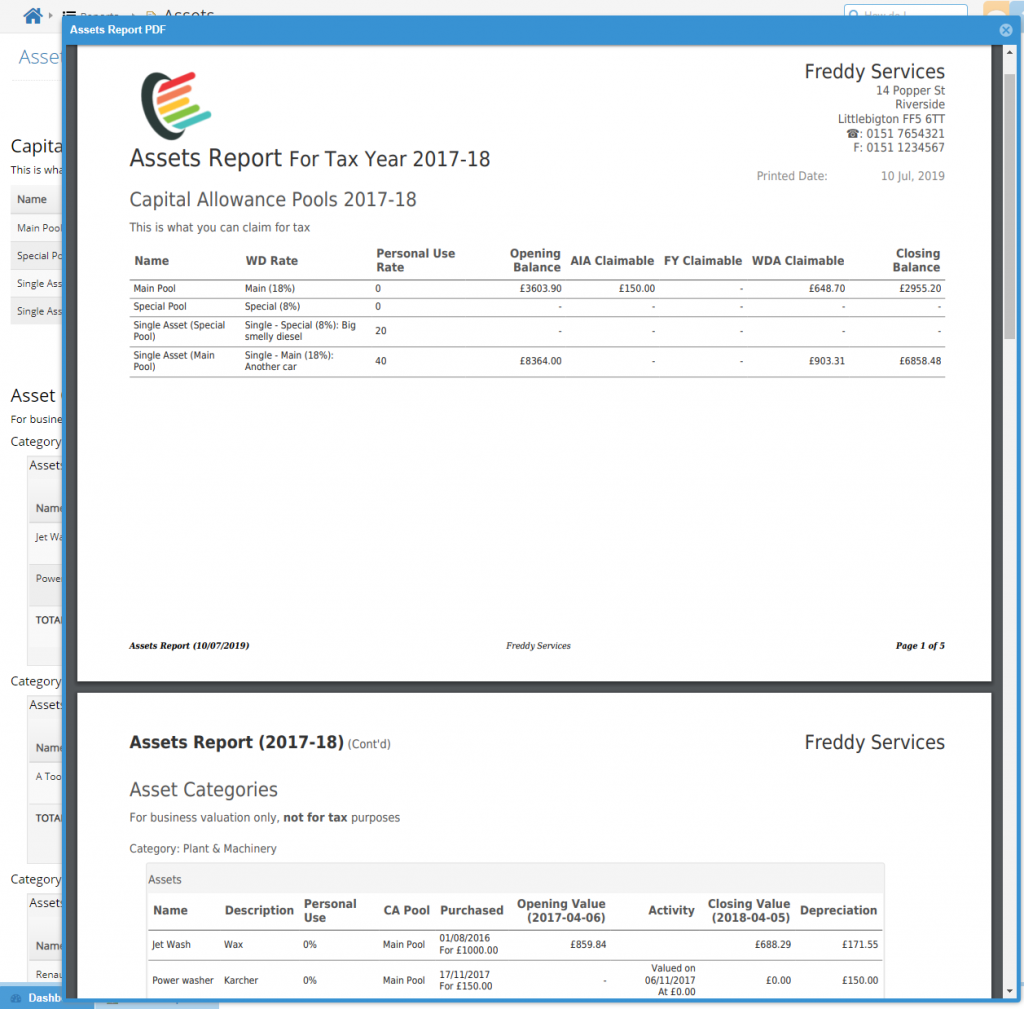Click the list icon beside the home breadcrumb
Image resolution: width=1024 pixels, height=1009 pixels.
pyautogui.click(x=69, y=13)
